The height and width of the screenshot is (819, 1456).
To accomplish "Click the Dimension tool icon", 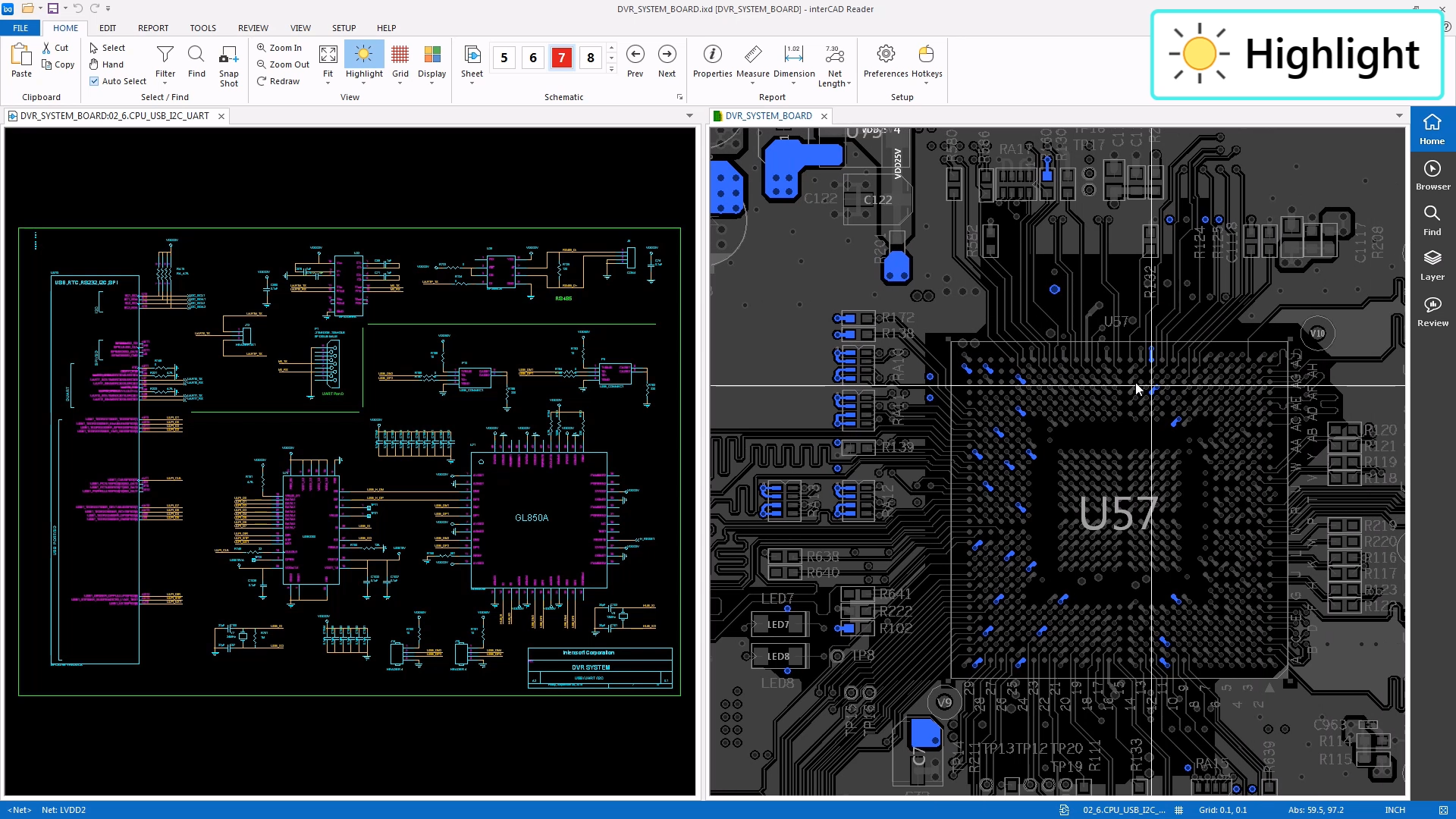I will click(793, 55).
